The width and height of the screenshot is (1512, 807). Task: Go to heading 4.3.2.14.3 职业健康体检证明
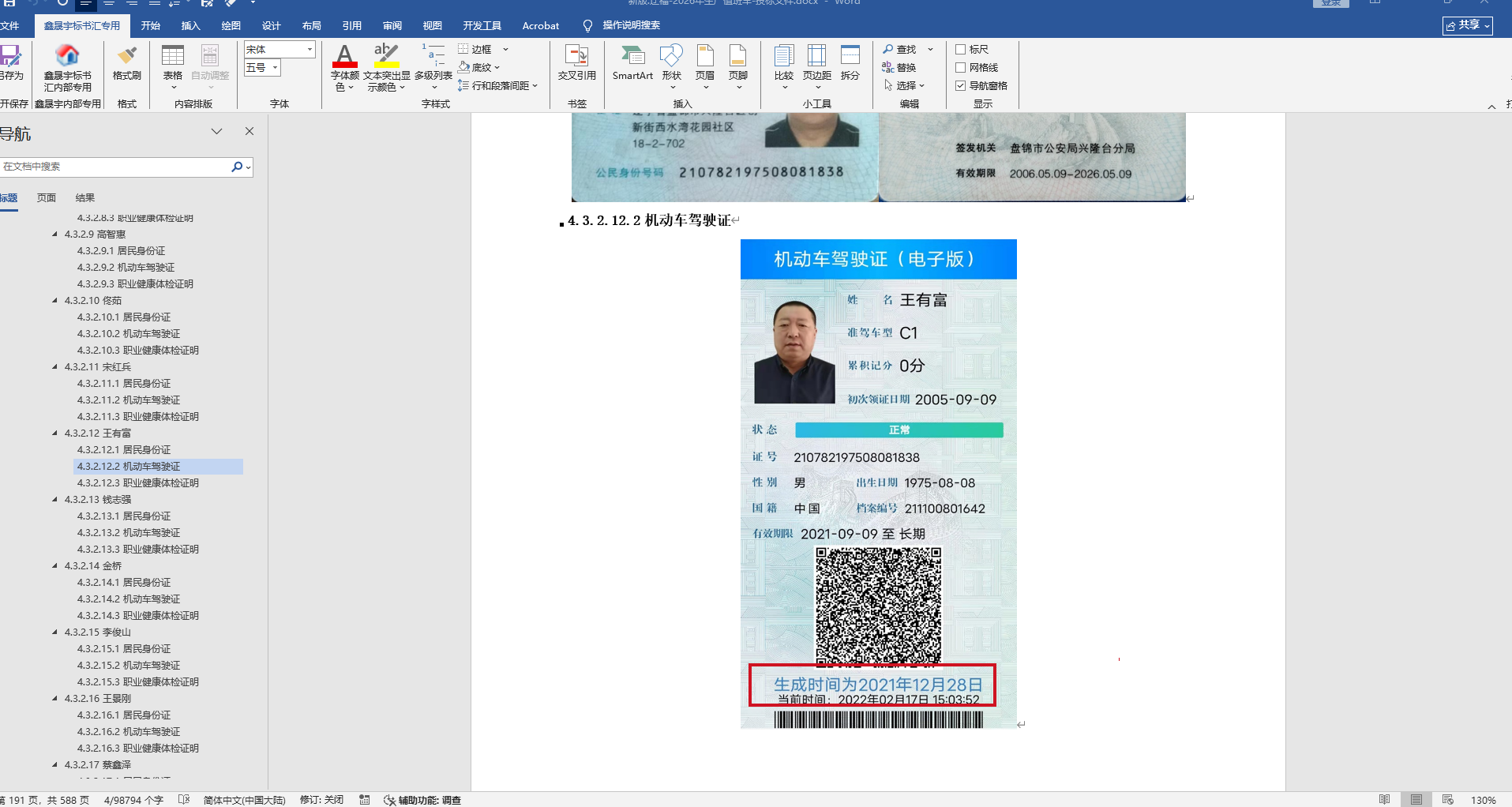click(x=138, y=615)
